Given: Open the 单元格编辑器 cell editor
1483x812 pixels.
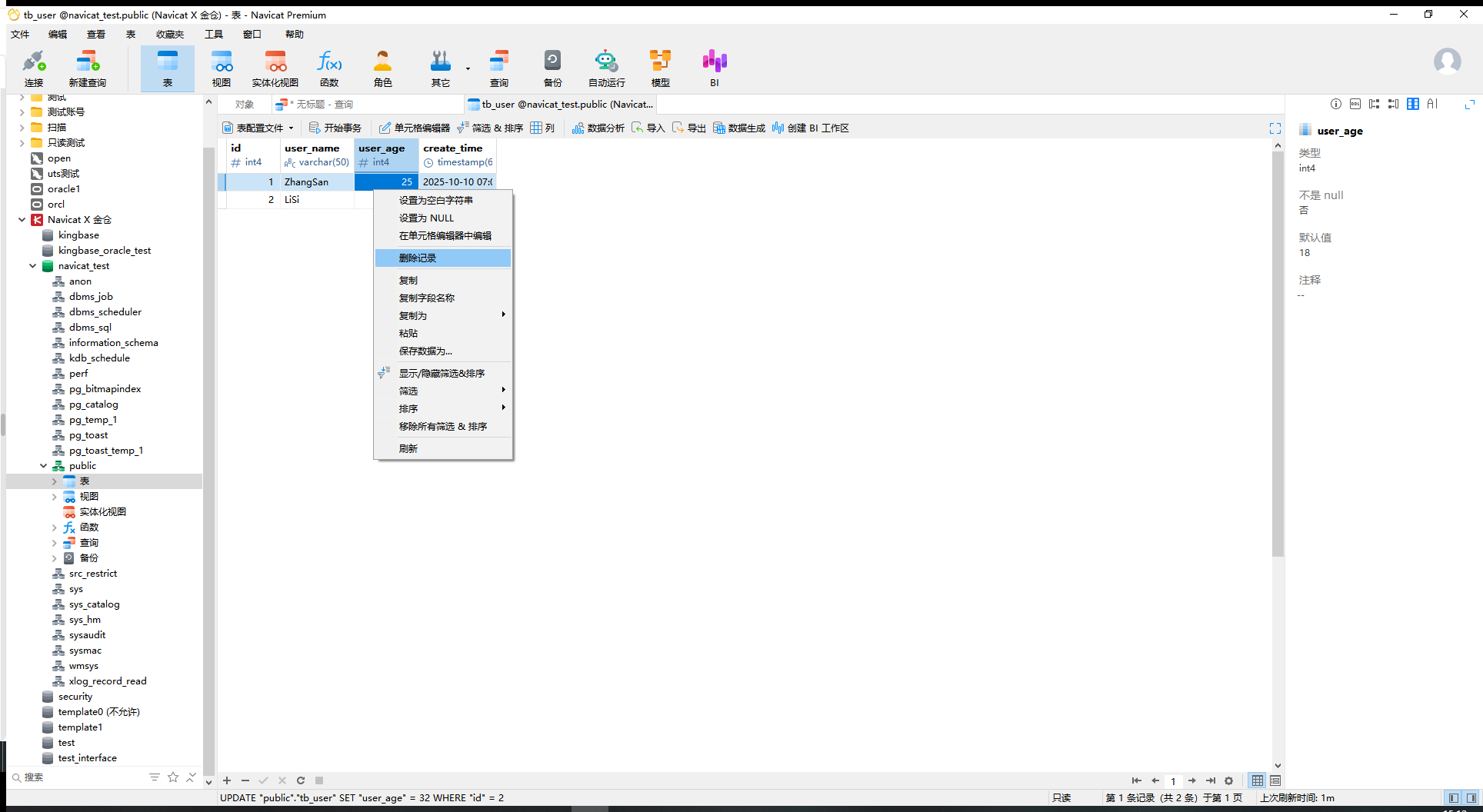Looking at the screenshot, I should 415,128.
